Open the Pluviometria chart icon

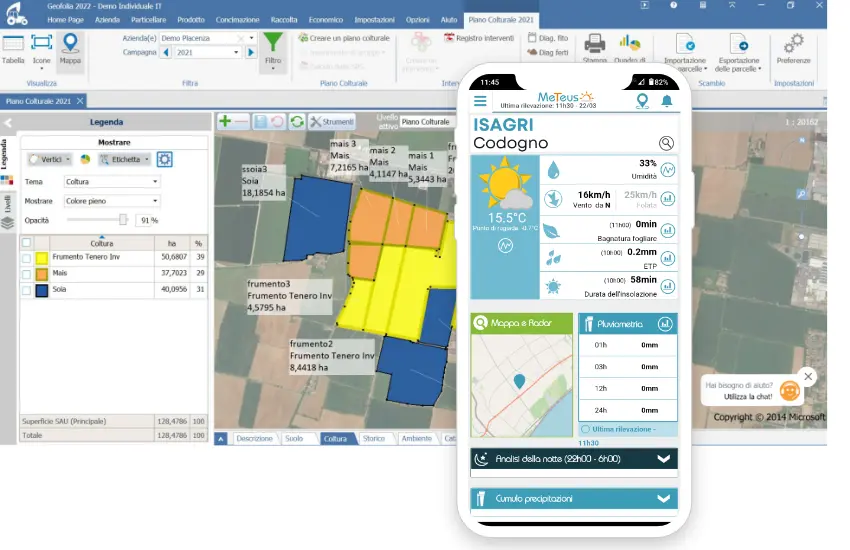coord(665,324)
